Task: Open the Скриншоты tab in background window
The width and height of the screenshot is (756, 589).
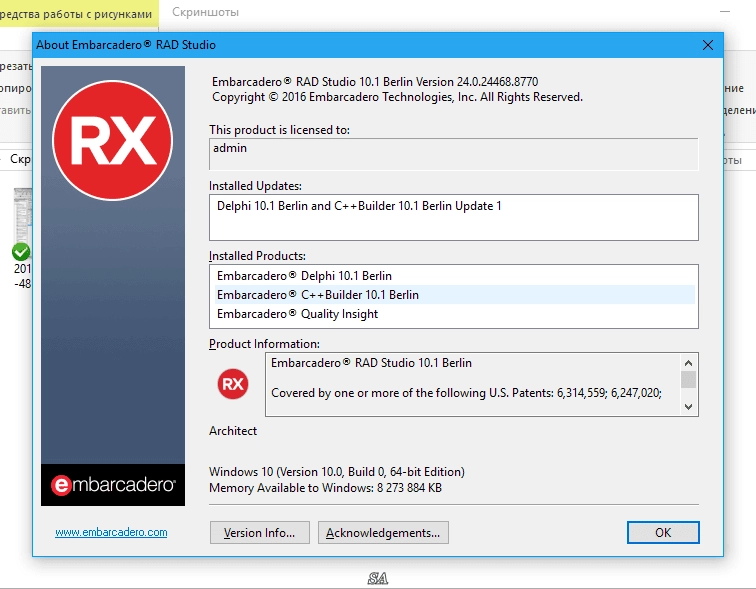Action: 205,12
